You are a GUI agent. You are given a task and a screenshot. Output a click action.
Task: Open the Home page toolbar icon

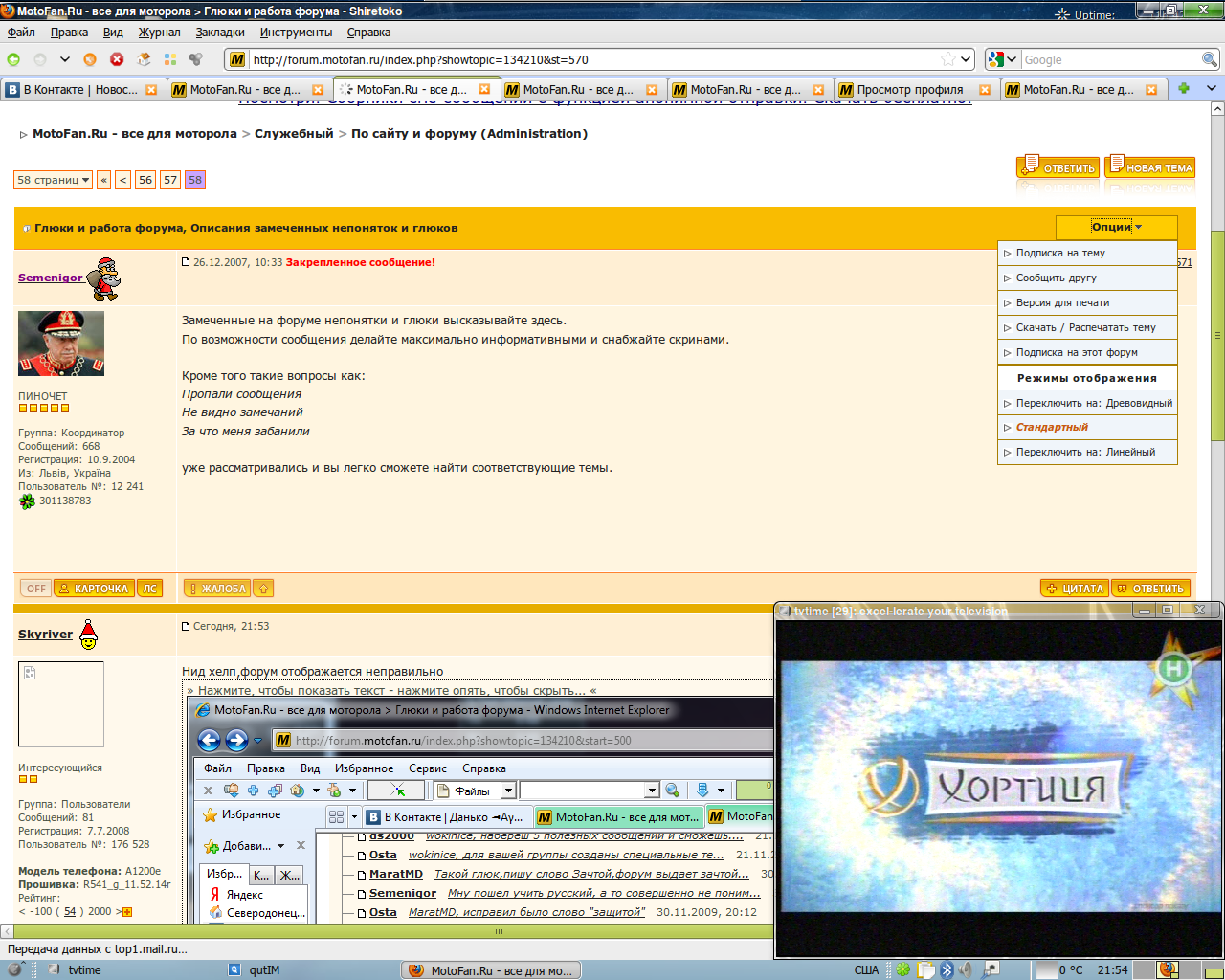pyautogui.click(x=144, y=59)
